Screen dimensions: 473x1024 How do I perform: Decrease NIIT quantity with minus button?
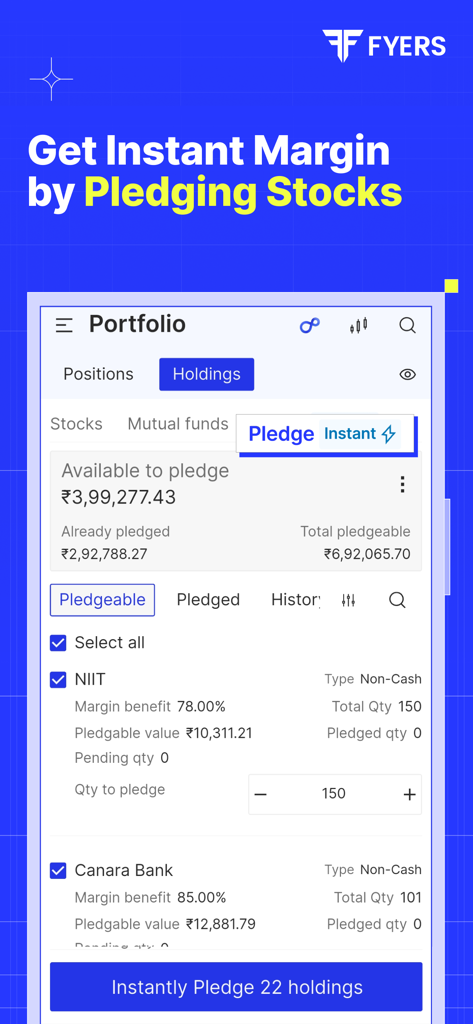[x=261, y=794]
